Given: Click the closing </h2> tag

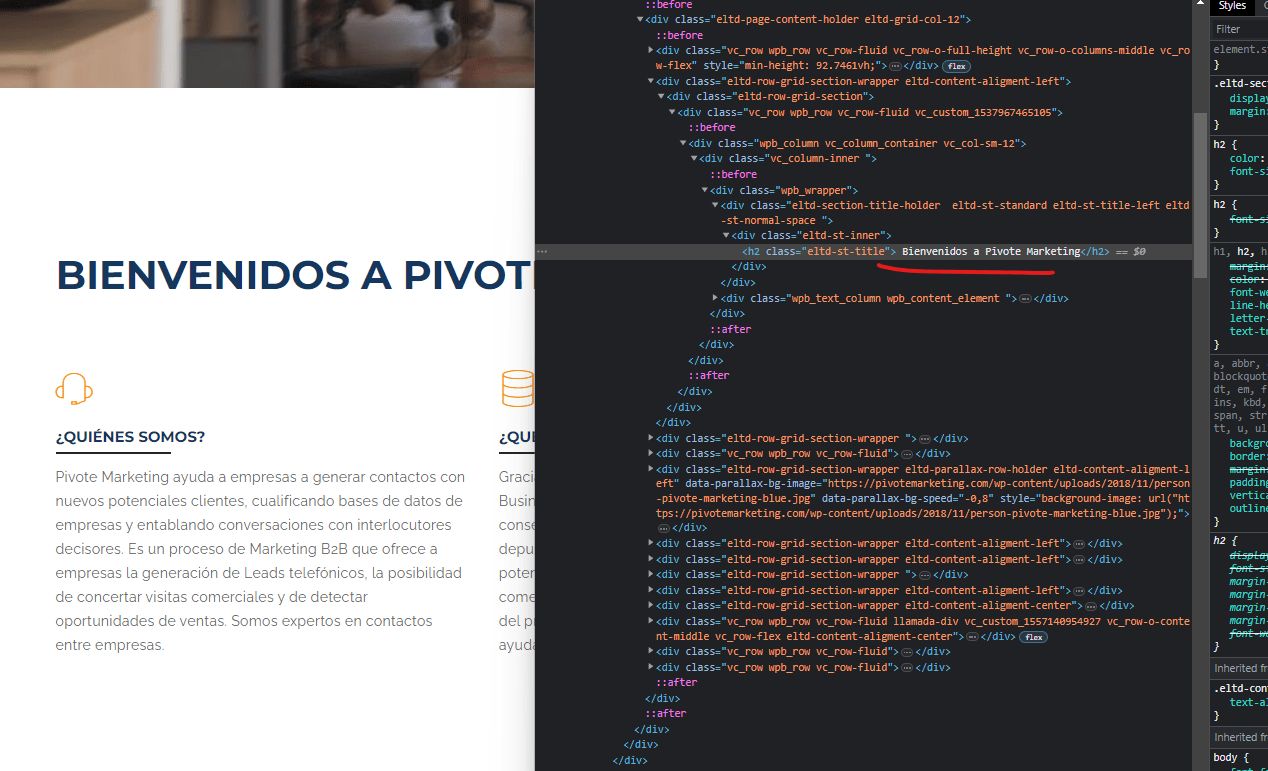Looking at the screenshot, I should 1095,252.
